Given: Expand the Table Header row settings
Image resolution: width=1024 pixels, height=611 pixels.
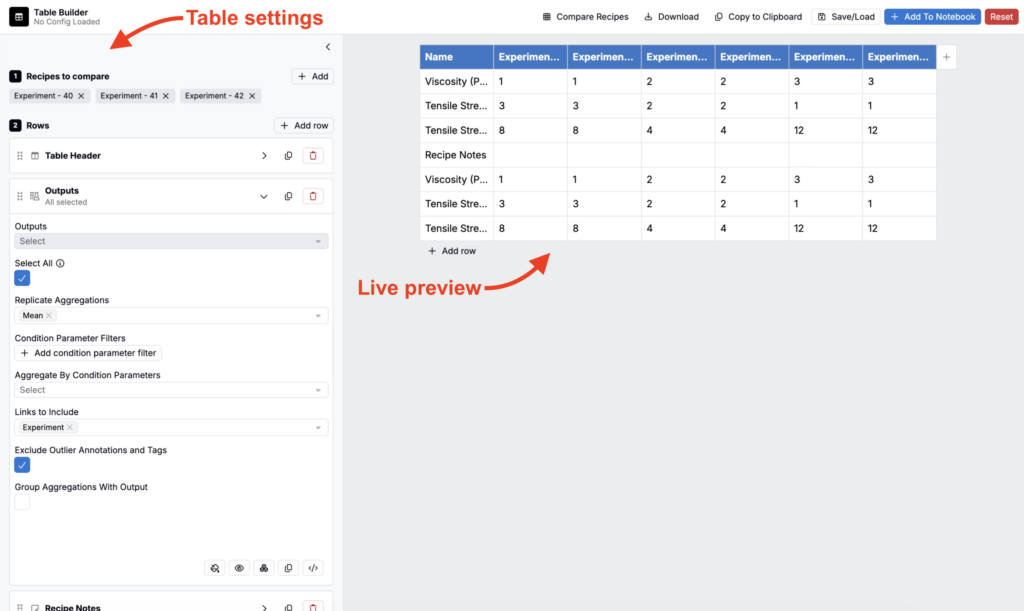Looking at the screenshot, I should point(264,155).
